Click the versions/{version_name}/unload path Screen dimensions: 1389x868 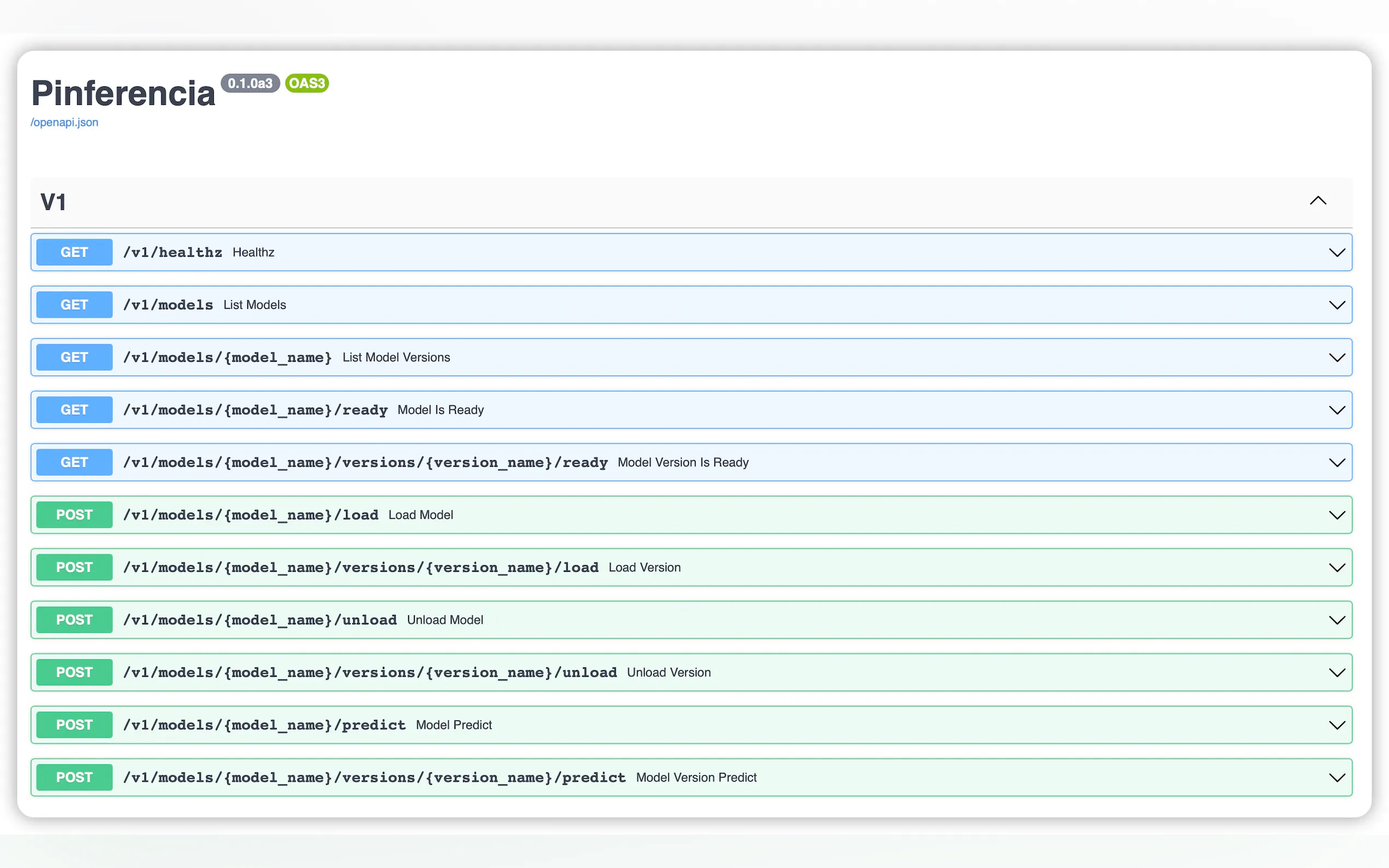click(x=370, y=673)
